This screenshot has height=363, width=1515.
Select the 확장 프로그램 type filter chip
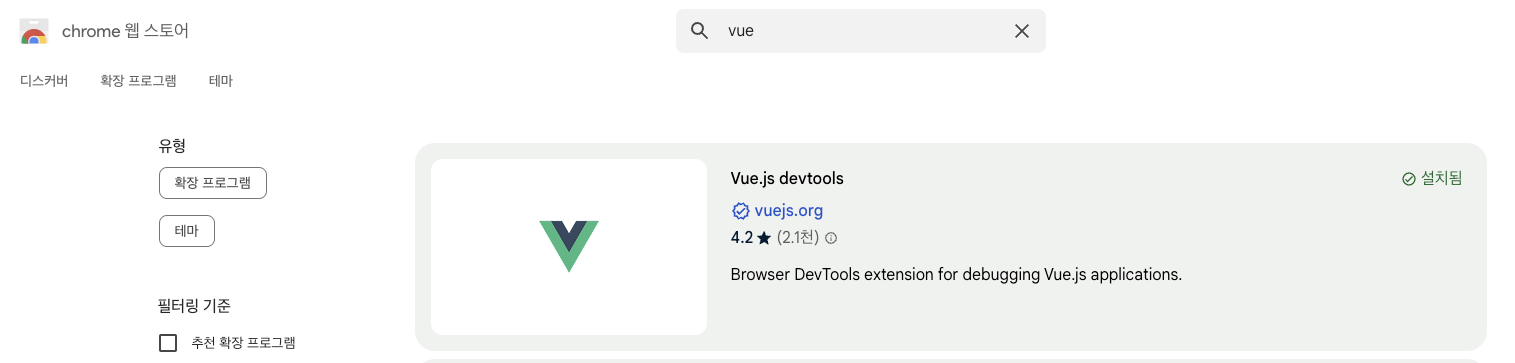(213, 183)
